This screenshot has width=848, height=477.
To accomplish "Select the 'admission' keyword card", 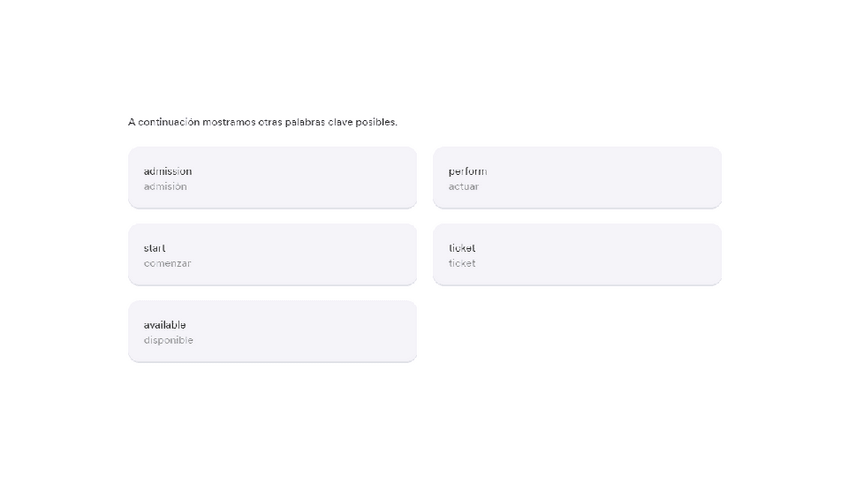I will [272, 178].
